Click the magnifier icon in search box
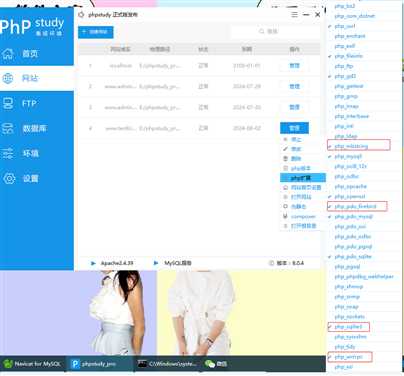Screen dimensions: 404x376 pyautogui.click(x=261, y=31)
